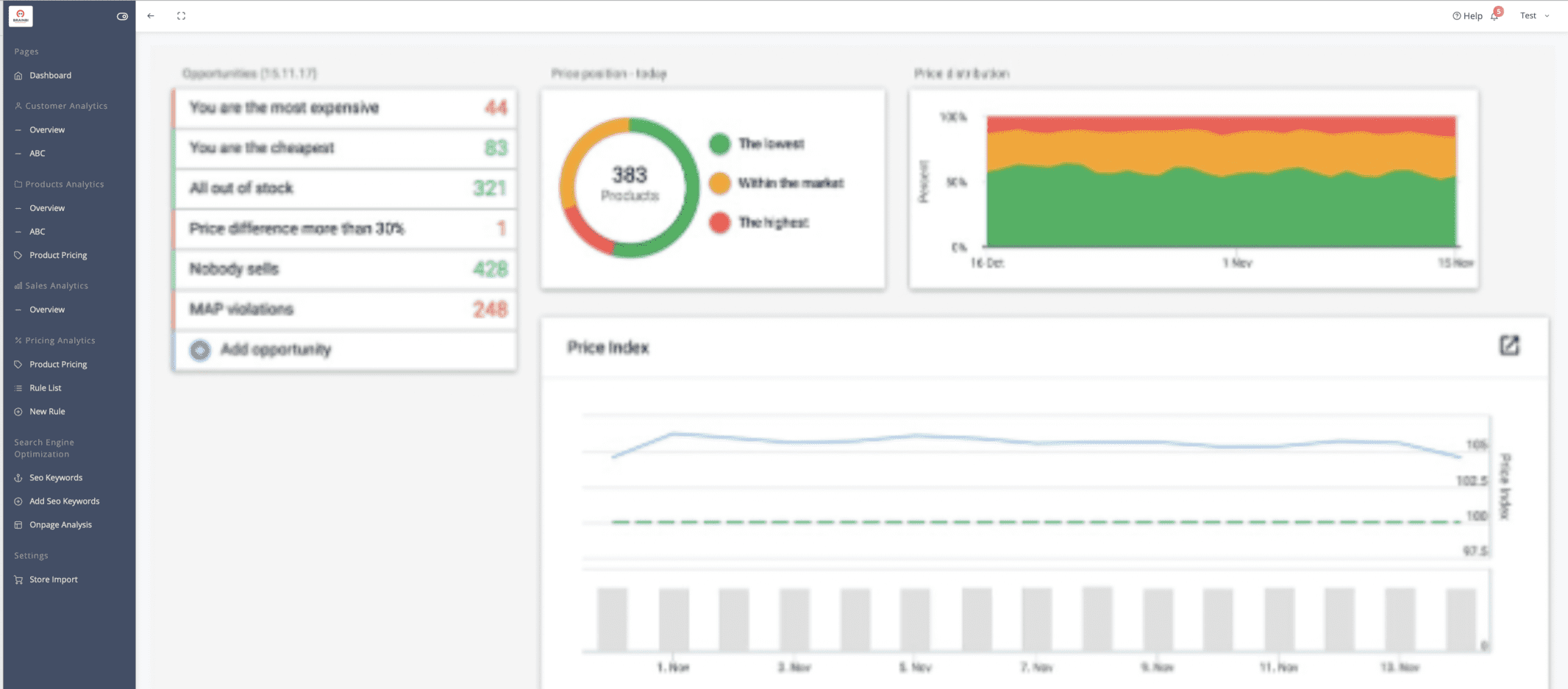Toggle Within the market orange legend

coord(777,183)
